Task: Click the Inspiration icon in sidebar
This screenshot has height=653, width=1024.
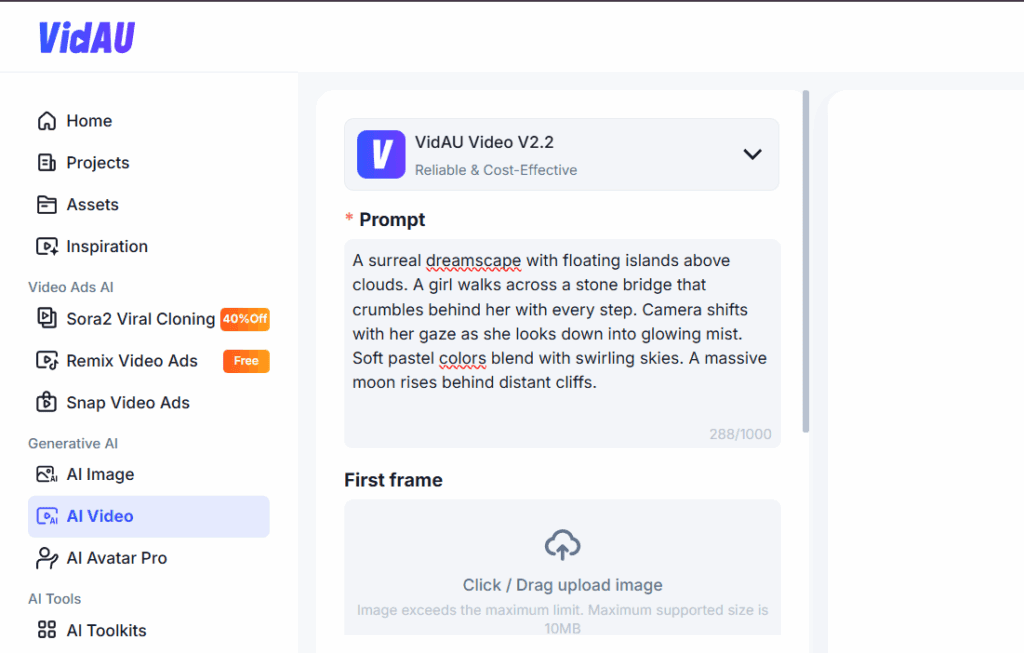Action: (46, 247)
